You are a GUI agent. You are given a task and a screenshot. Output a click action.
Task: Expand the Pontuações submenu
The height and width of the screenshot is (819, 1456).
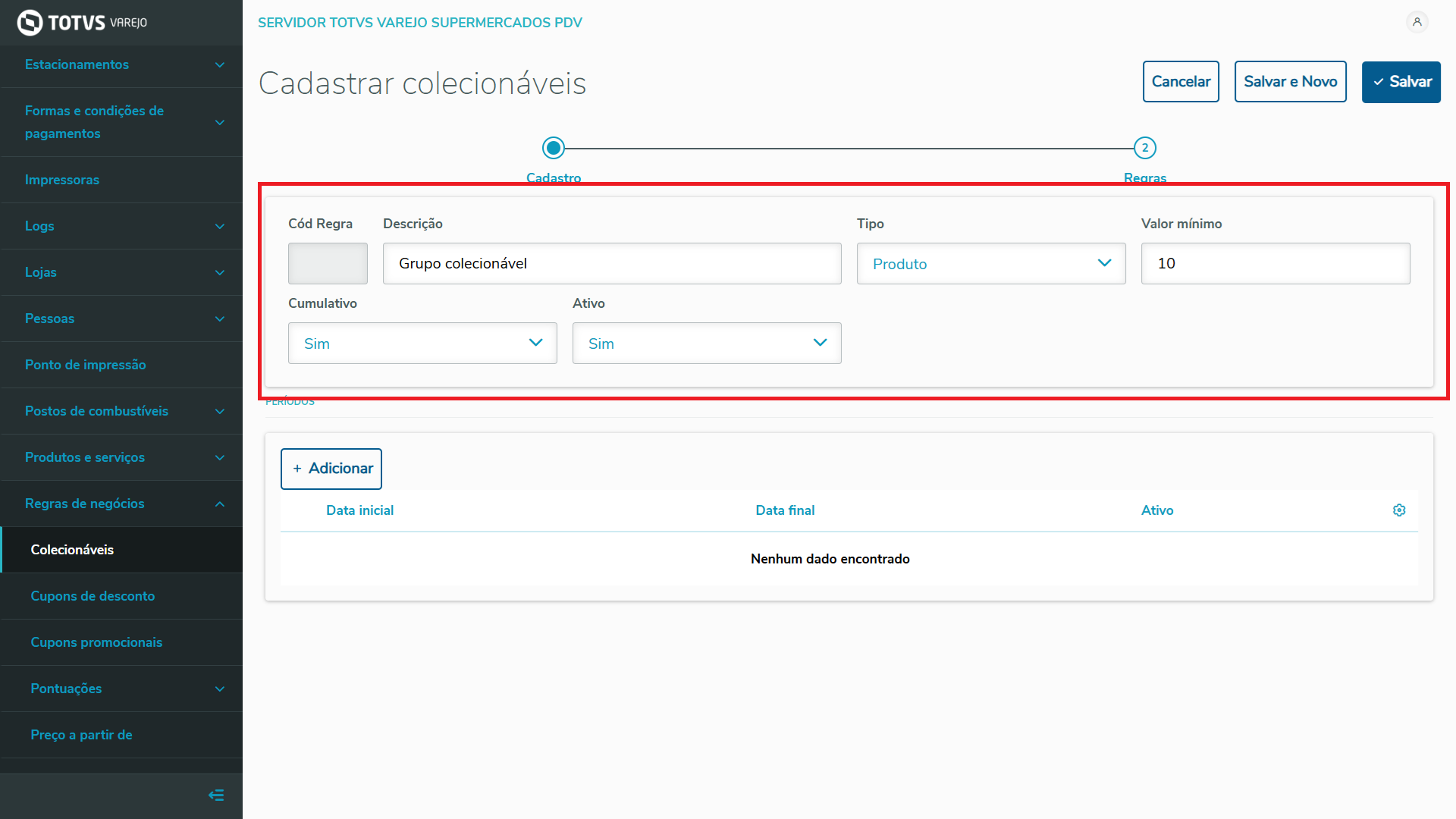121,689
